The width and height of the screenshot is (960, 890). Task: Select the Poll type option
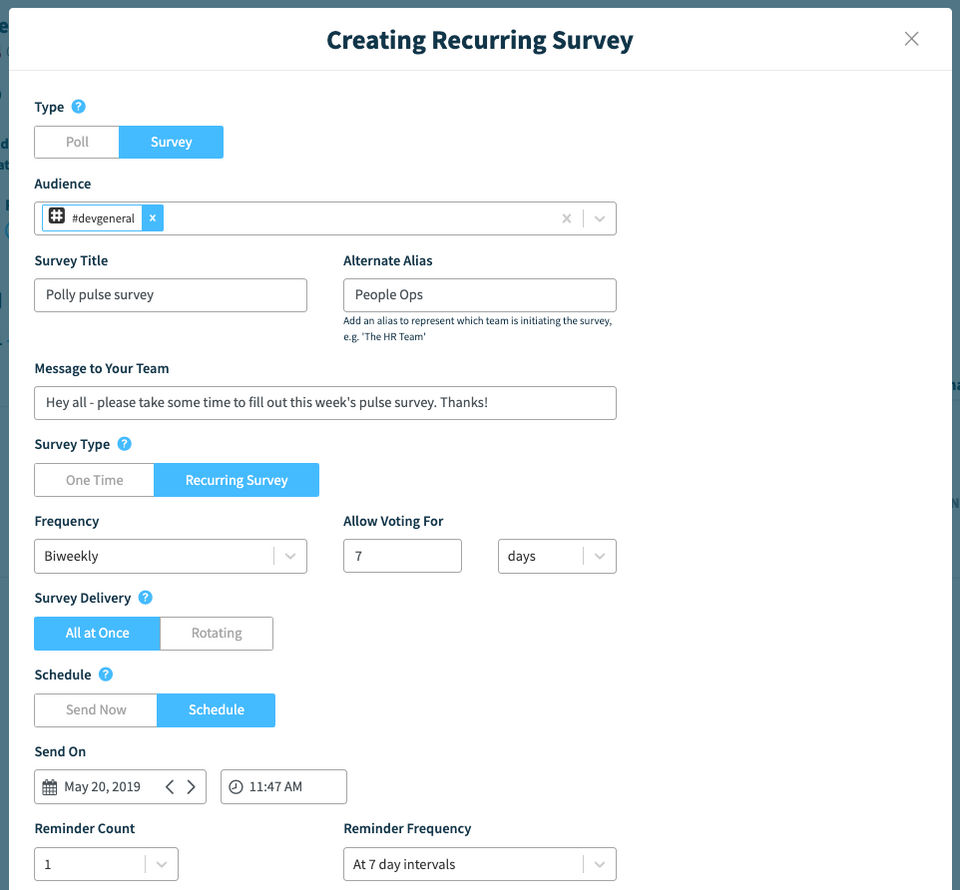coord(77,142)
